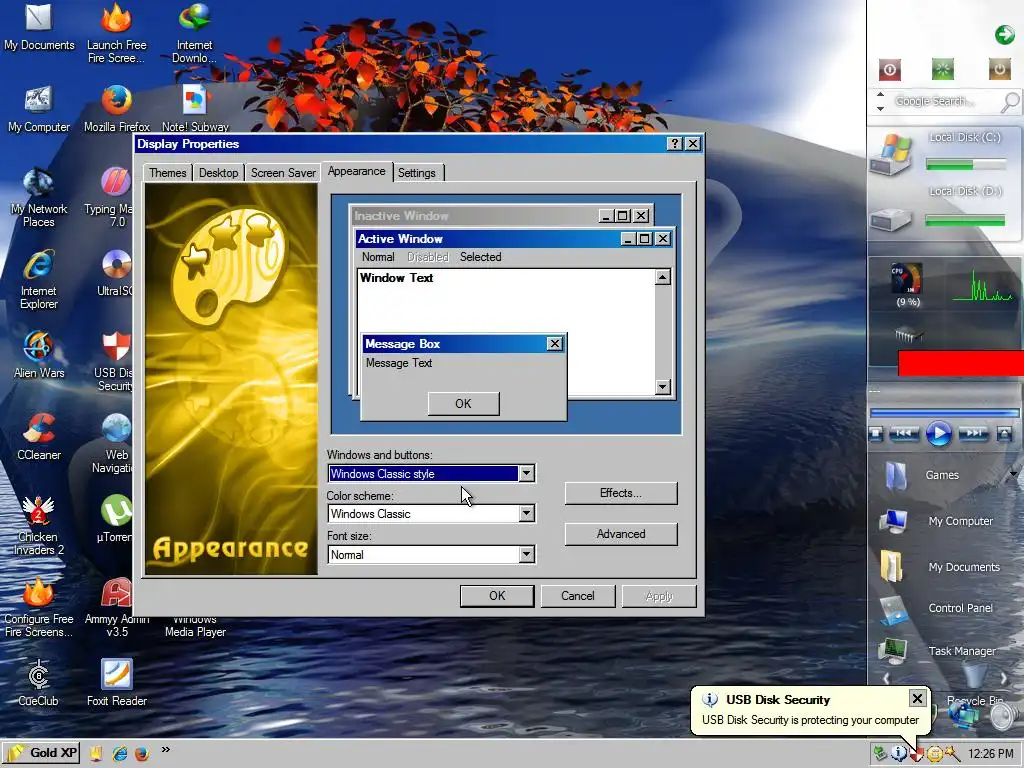The height and width of the screenshot is (768, 1024).
Task: Select the Appearance tab
Action: point(357,171)
